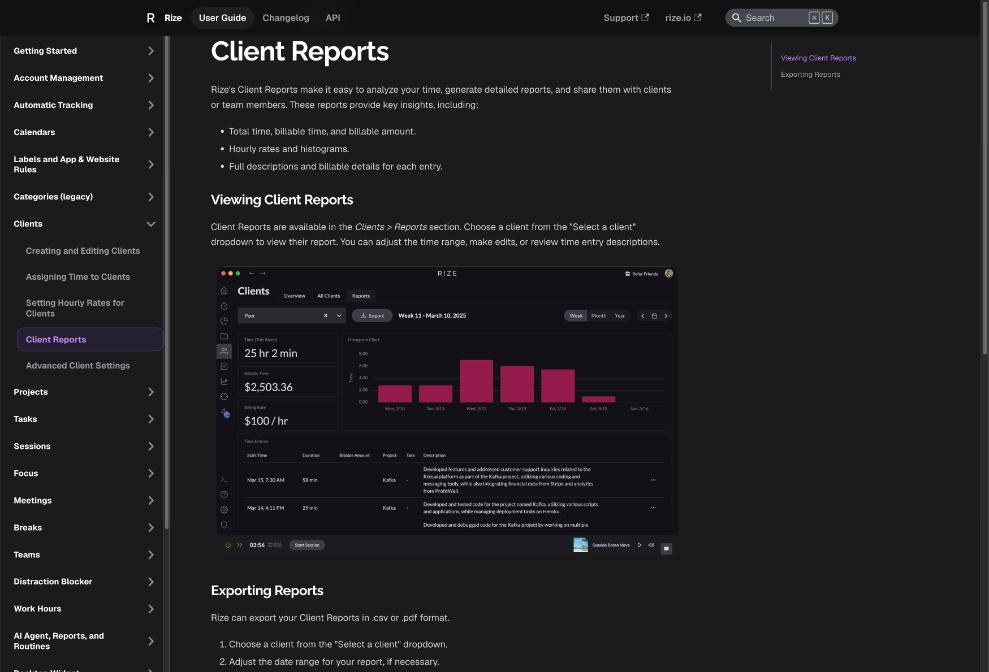Expand the Teams section

pyautogui.click(x=84, y=555)
